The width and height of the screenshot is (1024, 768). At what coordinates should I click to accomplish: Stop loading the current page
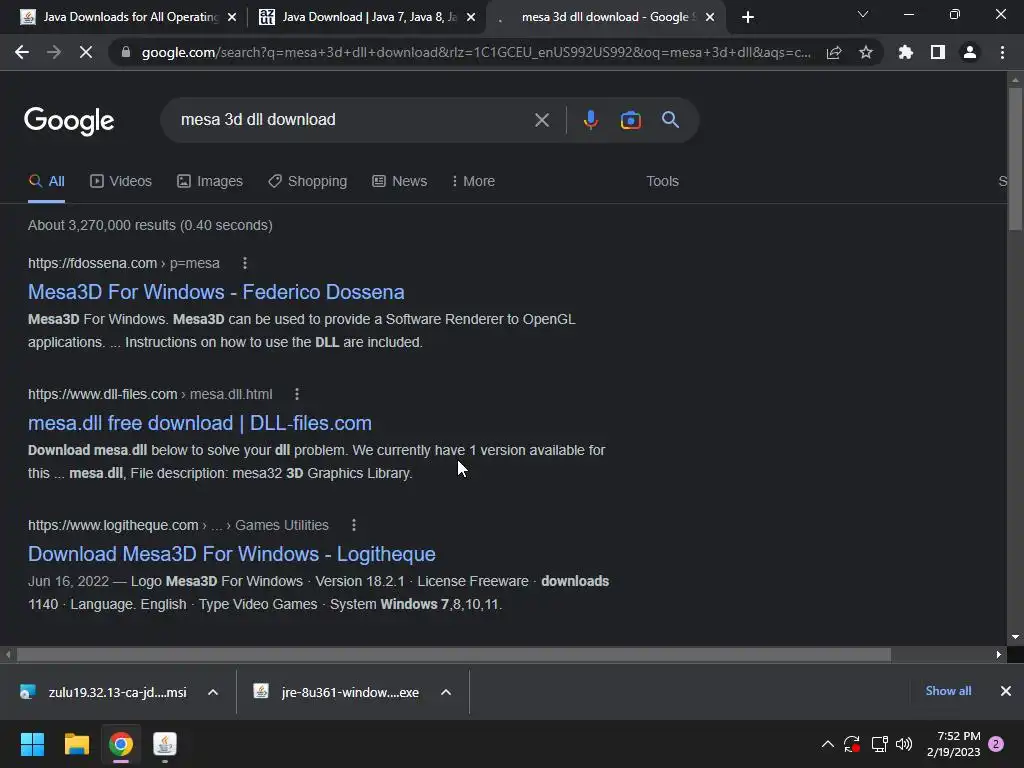coord(86,52)
